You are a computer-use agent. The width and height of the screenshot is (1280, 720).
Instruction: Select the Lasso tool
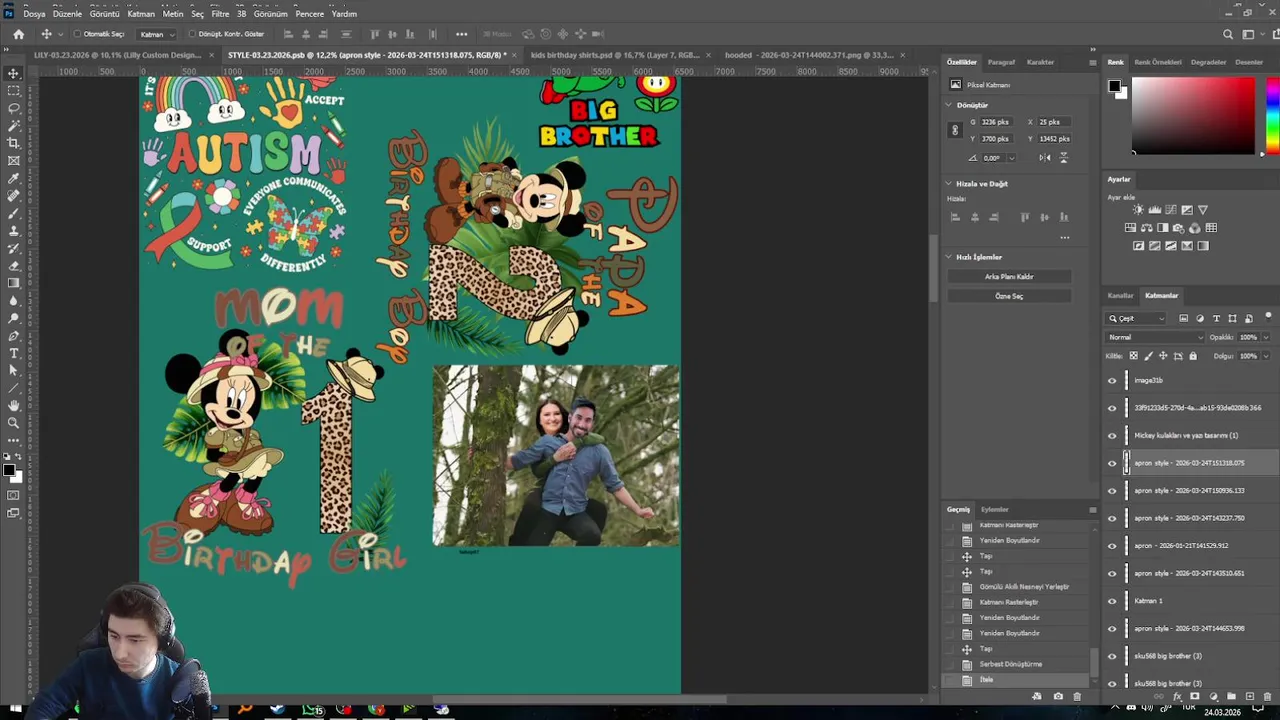pos(14,108)
